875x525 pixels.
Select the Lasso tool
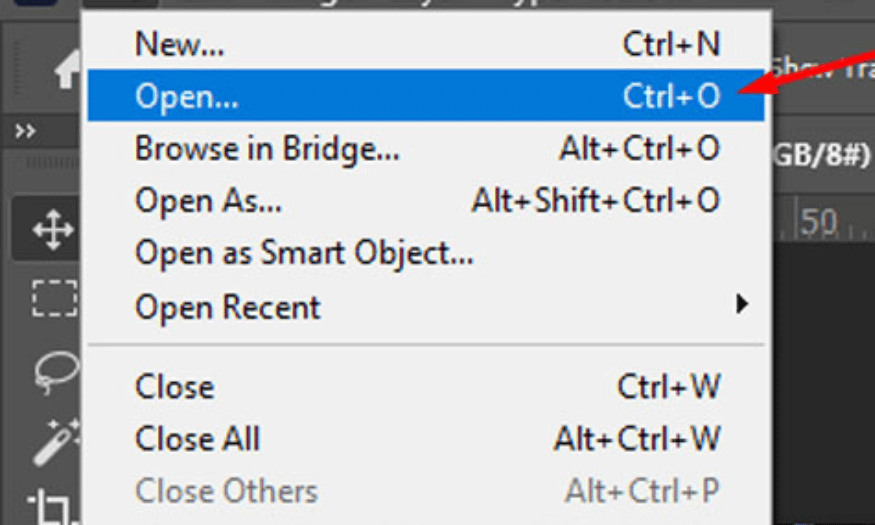click(56, 372)
